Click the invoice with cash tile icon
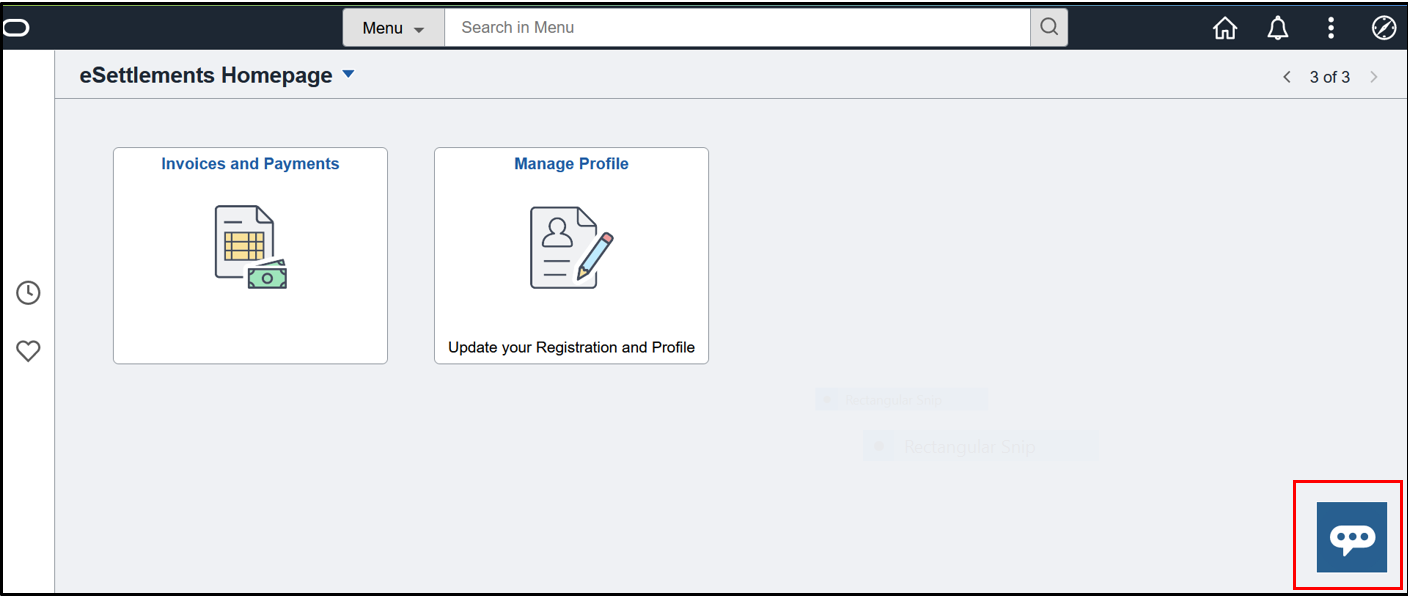Image resolution: width=1408 pixels, height=597 pixels. (251, 247)
